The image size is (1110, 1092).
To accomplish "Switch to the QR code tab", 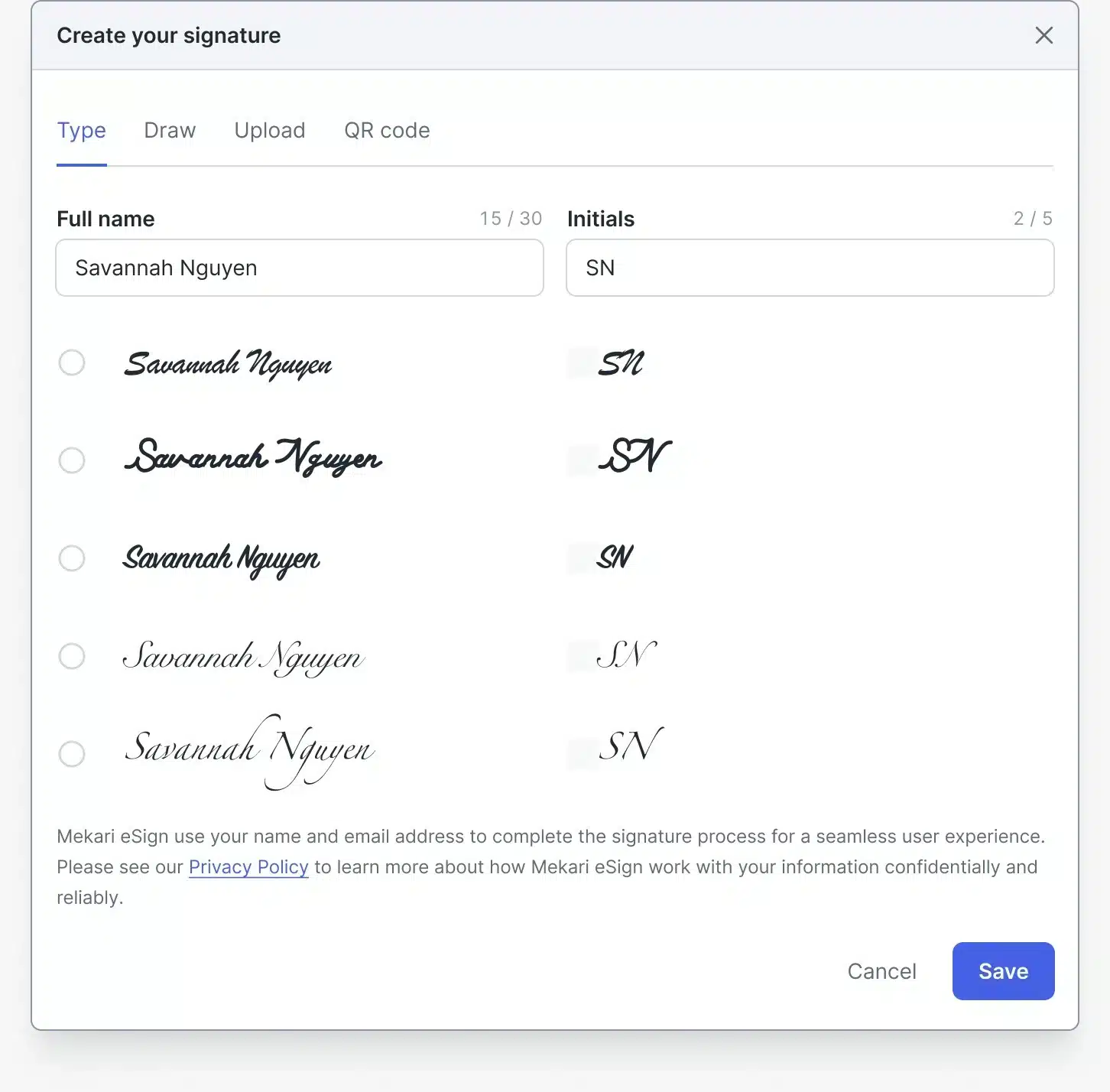I will 387,130.
